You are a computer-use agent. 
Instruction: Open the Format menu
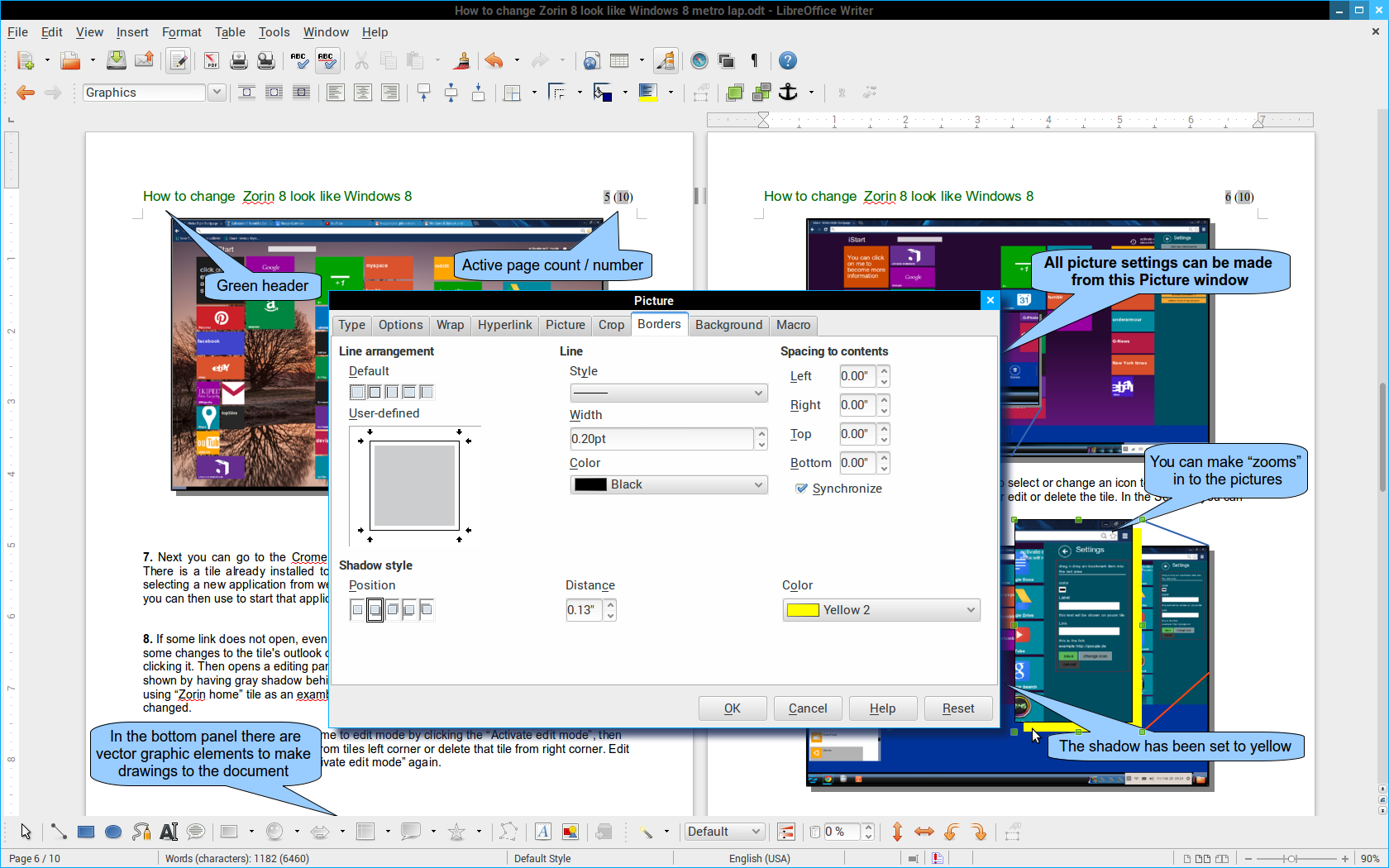(181, 32)
